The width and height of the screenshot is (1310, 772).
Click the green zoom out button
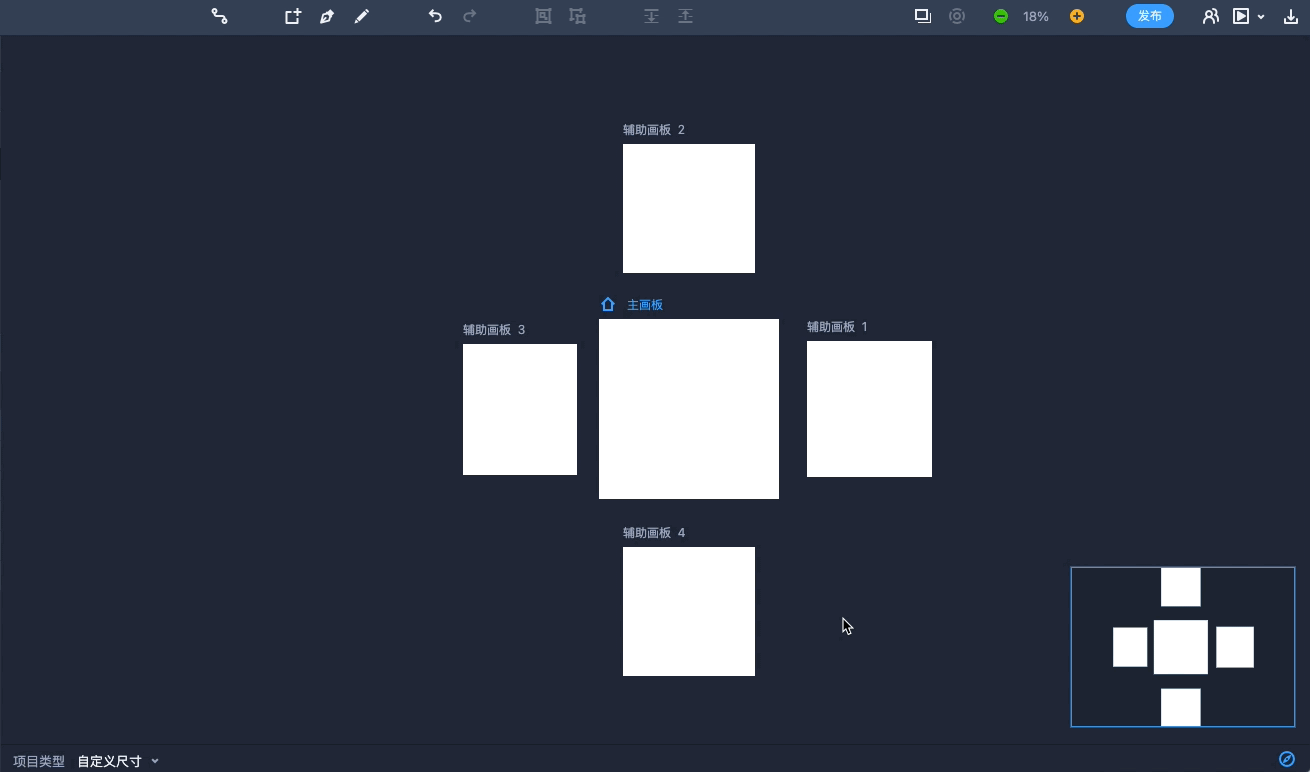[1000, 16]
